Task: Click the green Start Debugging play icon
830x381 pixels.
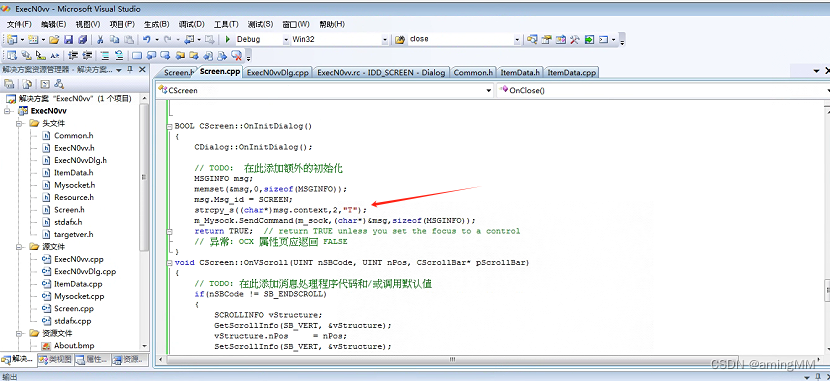Action: [228, 39]
